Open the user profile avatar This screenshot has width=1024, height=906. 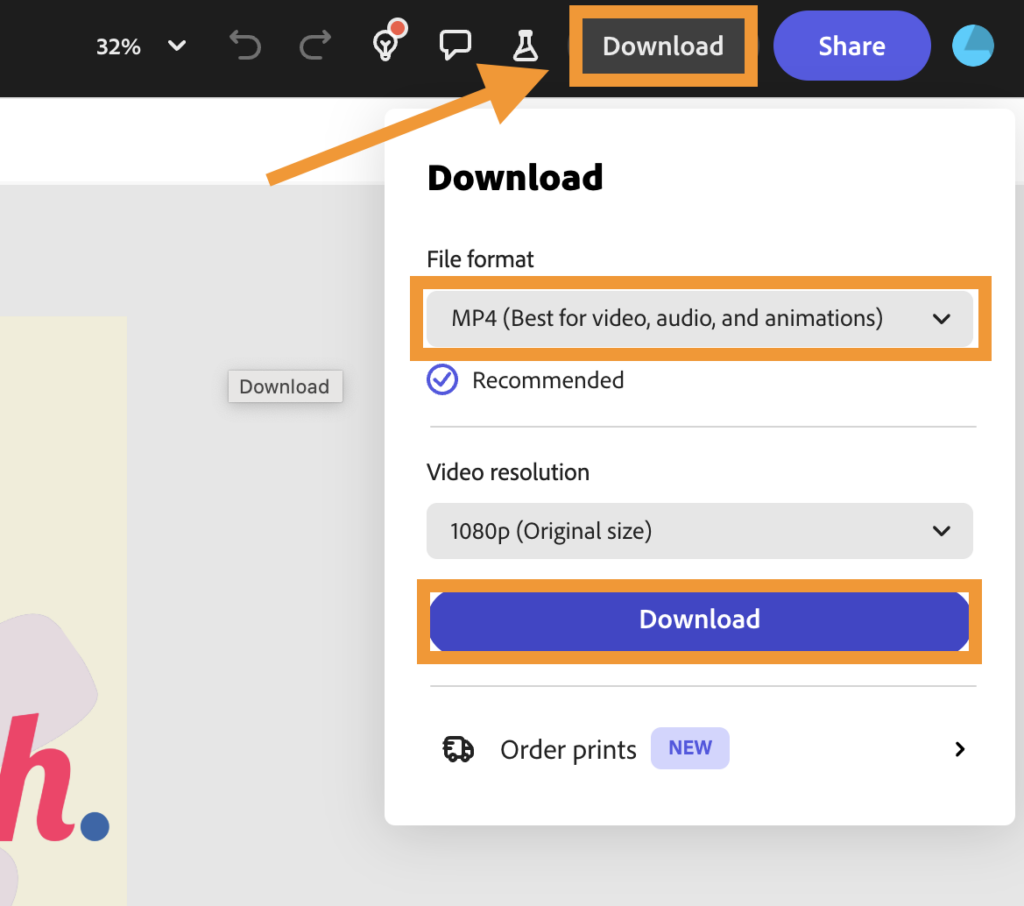(972, 46)
